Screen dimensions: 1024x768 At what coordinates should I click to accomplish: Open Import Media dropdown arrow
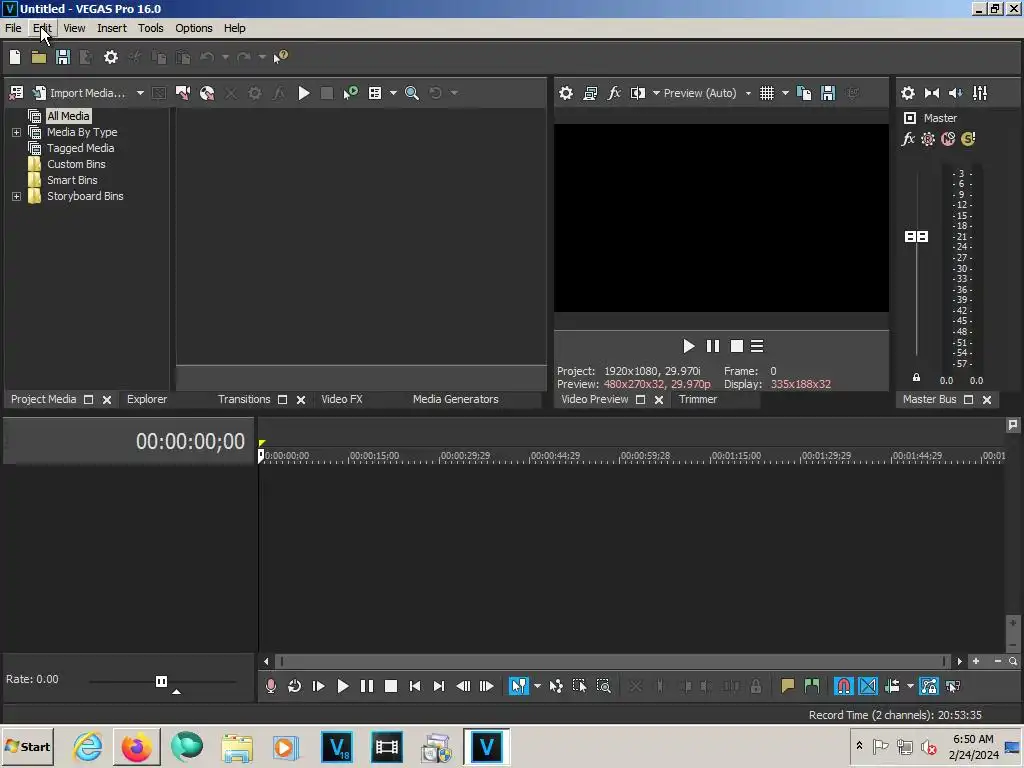pos(140,93)
